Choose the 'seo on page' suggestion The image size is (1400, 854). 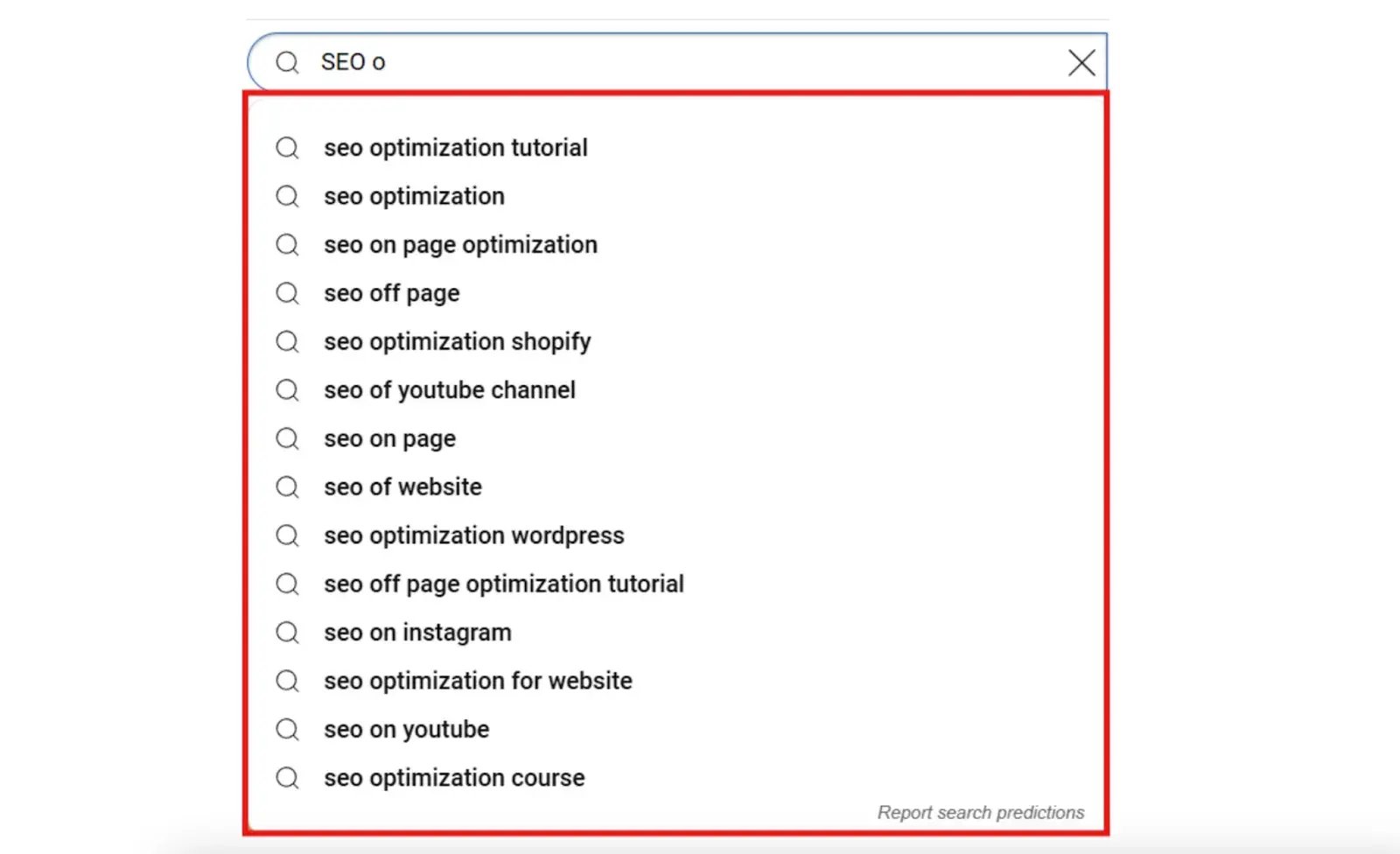[389, 438]
